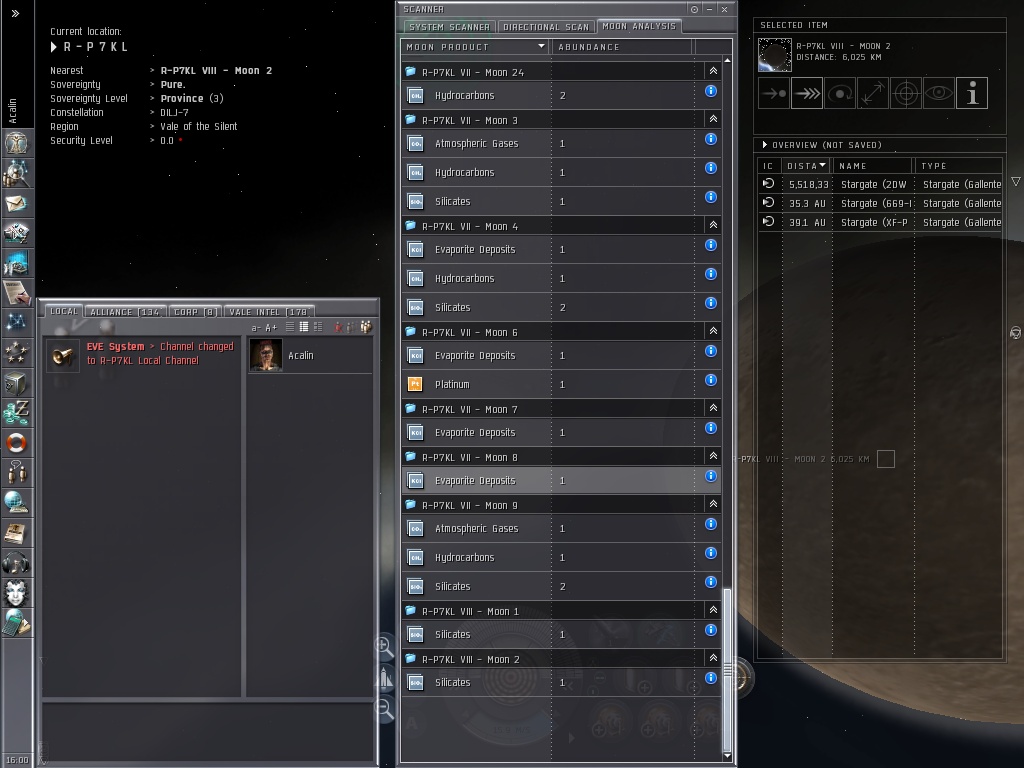
Task: Open the Character Sheet in the sidebar
Action: (16, 143)
